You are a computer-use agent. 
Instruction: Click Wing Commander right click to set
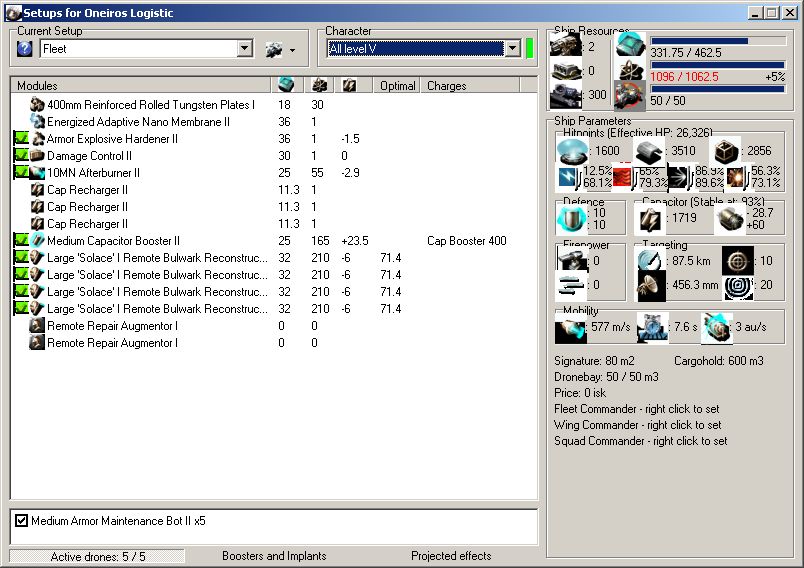click(637, 425)
